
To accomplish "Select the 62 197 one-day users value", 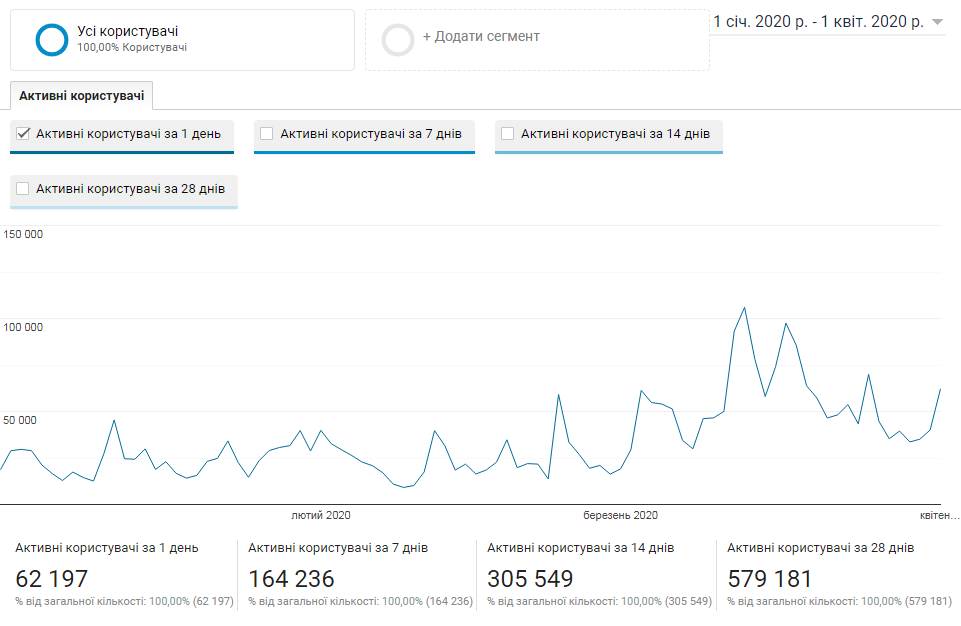I will [52, 578].
